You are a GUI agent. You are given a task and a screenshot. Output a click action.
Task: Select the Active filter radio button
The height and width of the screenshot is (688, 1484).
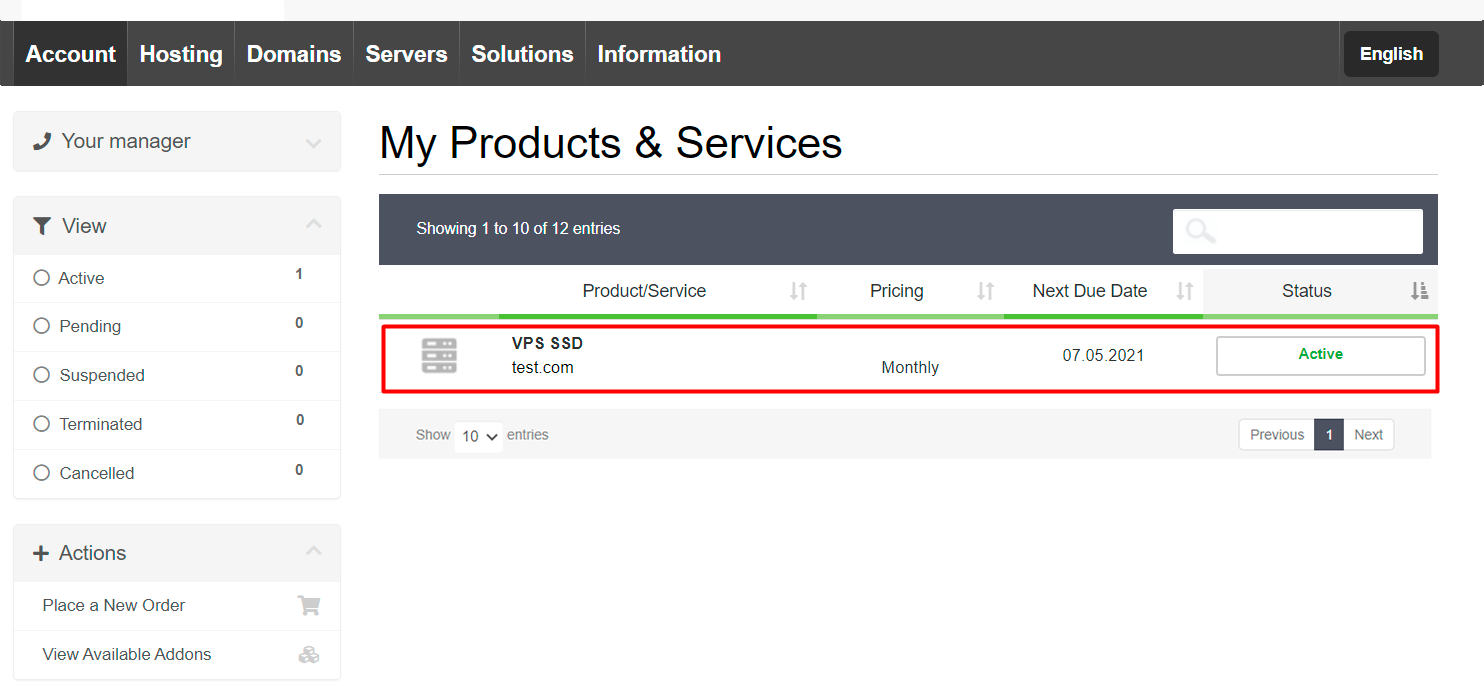pyautogui.click(x=42, y=278)
